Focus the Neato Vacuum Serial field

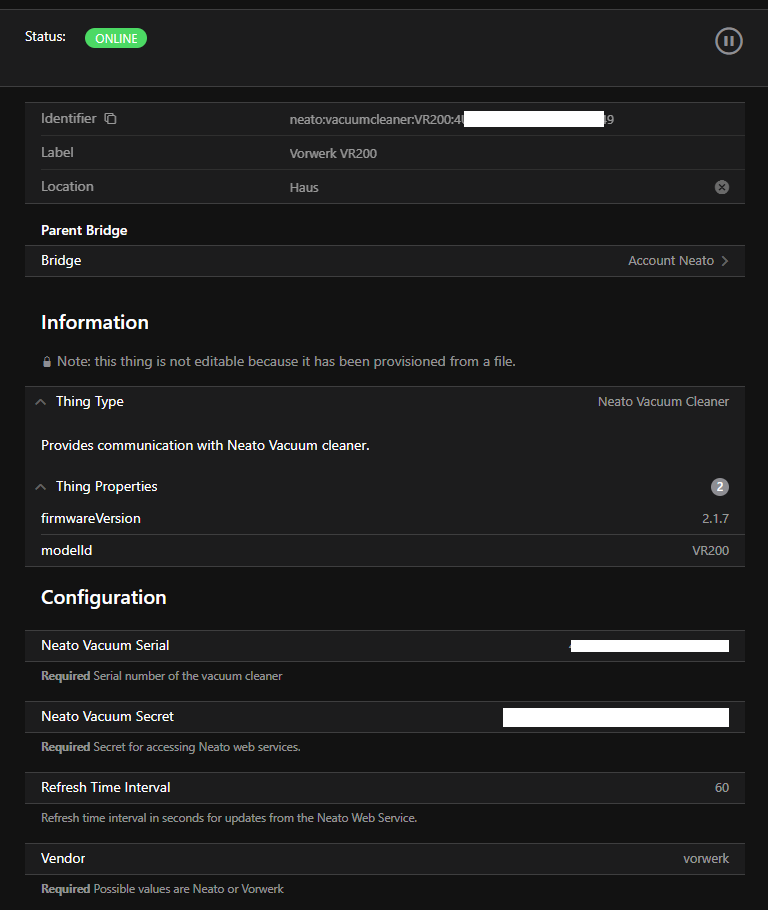648,646
